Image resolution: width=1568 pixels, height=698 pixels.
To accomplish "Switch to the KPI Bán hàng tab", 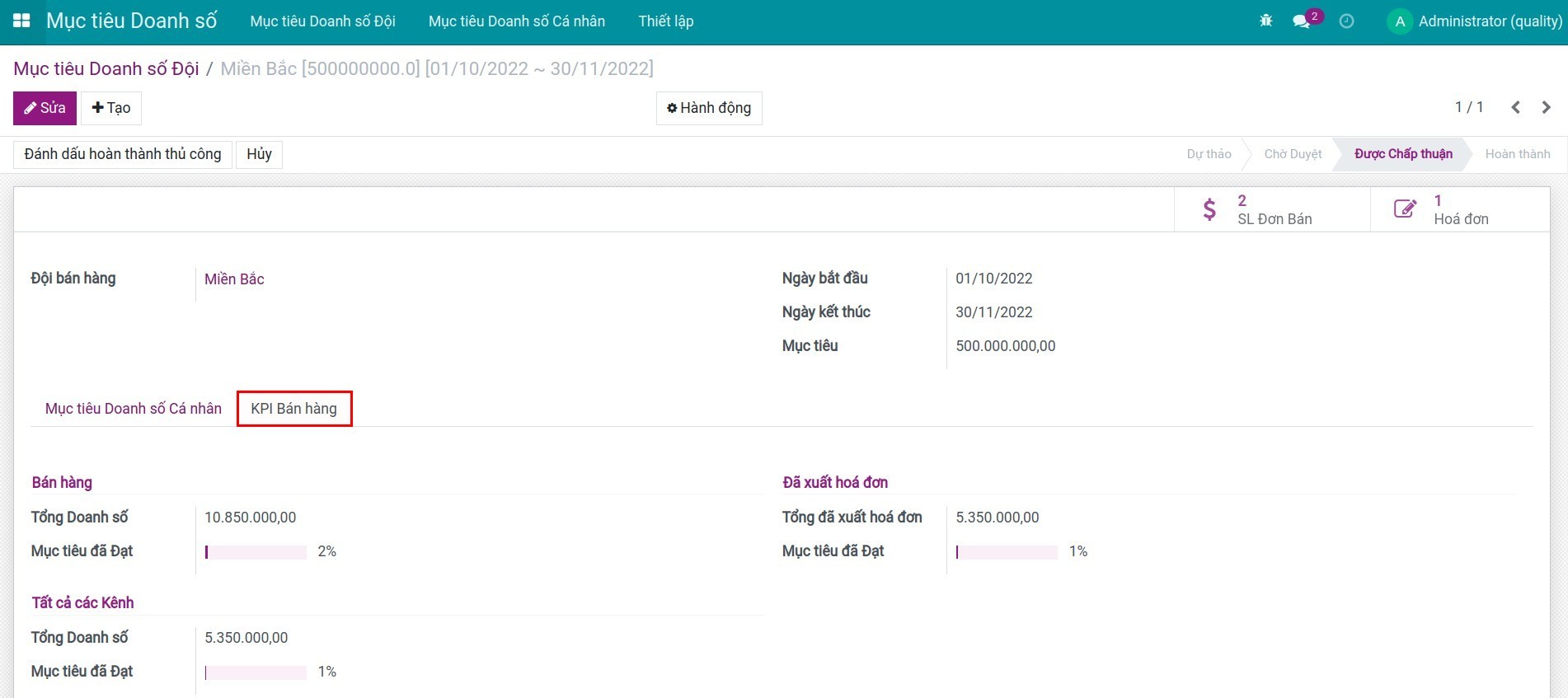I will [294, 409].
